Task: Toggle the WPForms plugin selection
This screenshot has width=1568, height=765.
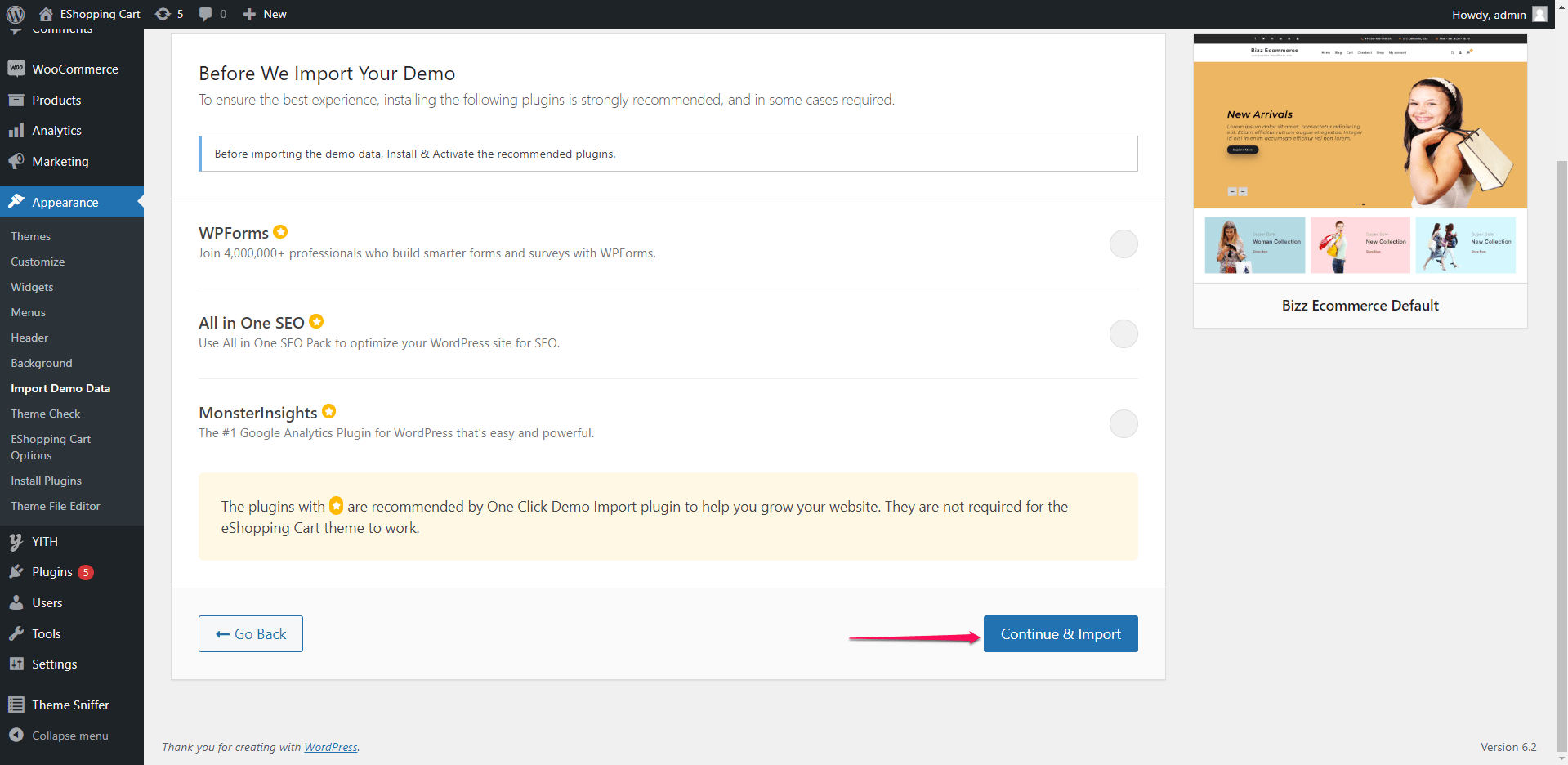Action: click(1124, 244)
